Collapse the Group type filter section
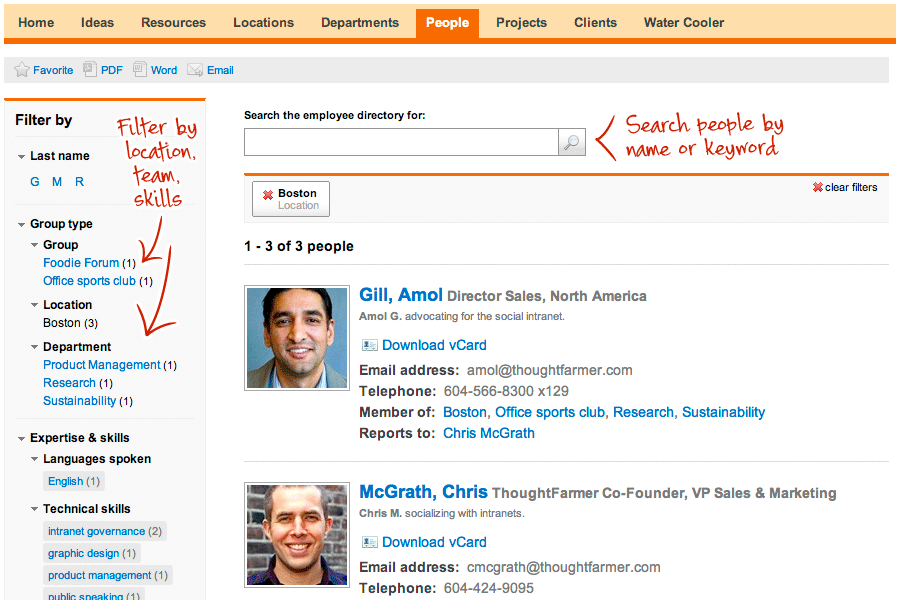Image resolution: width=900 pixels, height=600 pixels. [22, 225]
